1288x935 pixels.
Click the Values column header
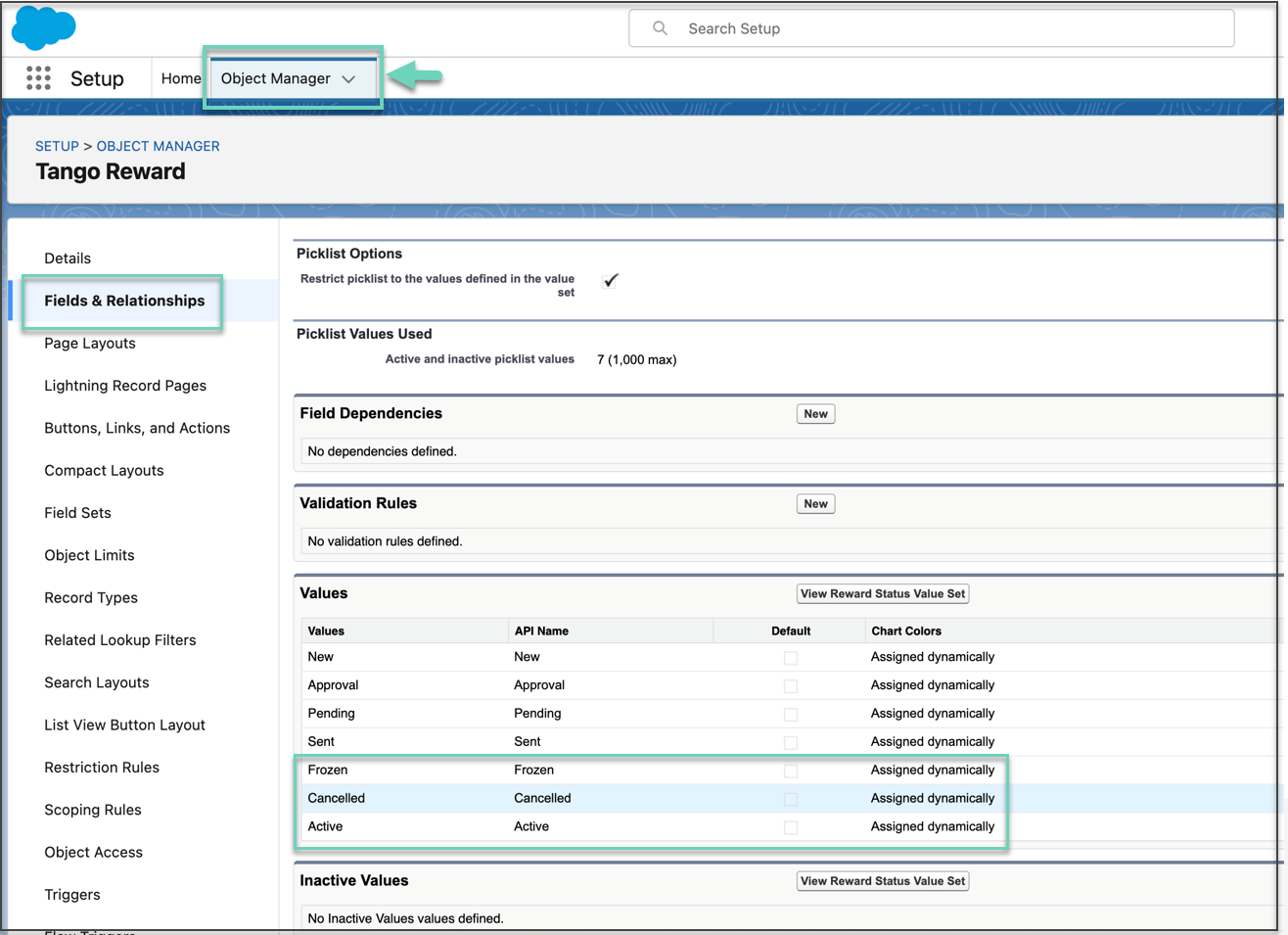click(326, 631)
